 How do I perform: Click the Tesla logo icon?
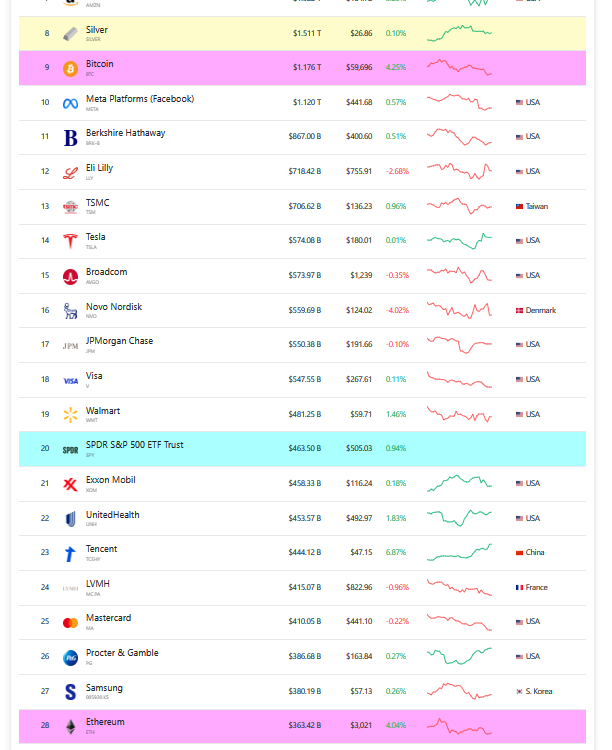click(x=70, y=241)
